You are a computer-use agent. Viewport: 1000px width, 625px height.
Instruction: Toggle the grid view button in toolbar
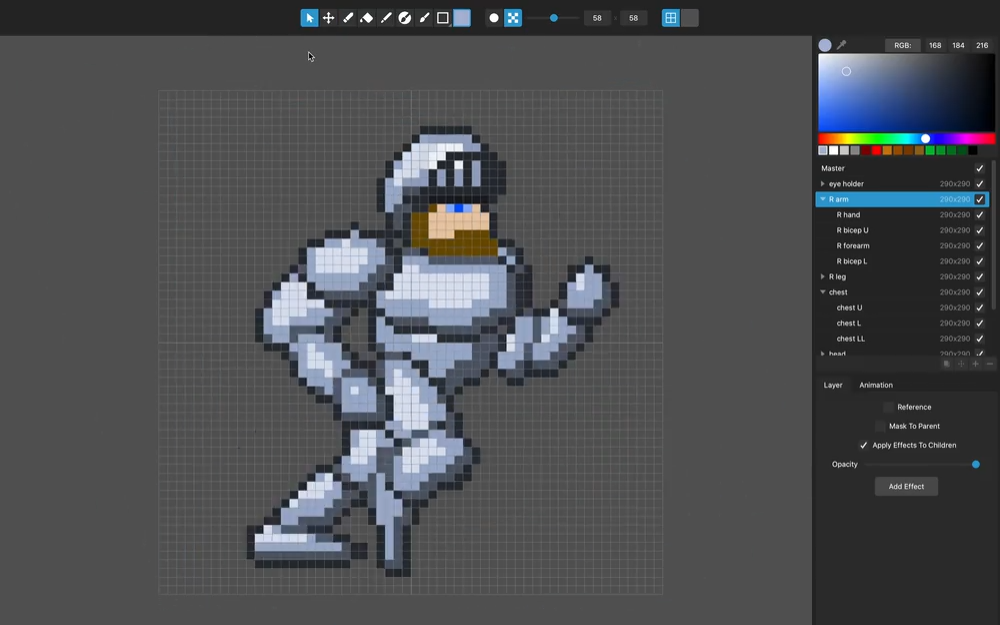[x=671, y=18]
